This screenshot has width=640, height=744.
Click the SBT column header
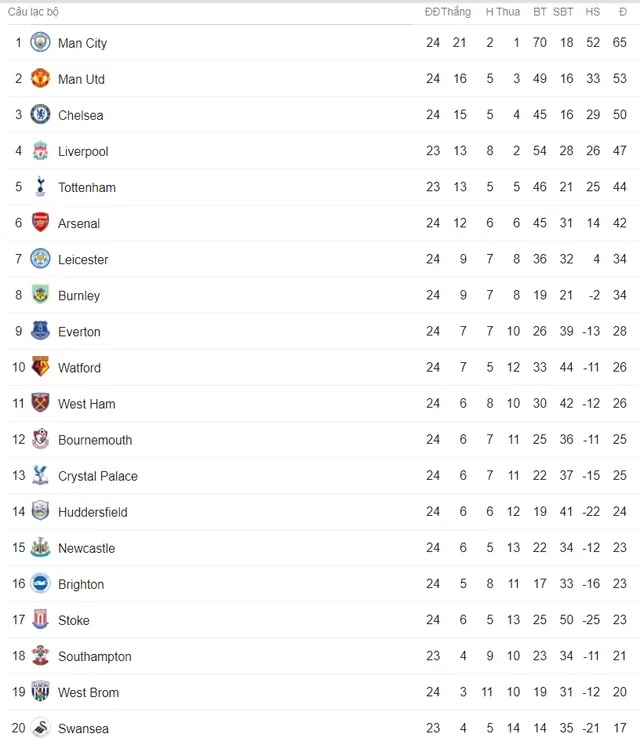563,12
